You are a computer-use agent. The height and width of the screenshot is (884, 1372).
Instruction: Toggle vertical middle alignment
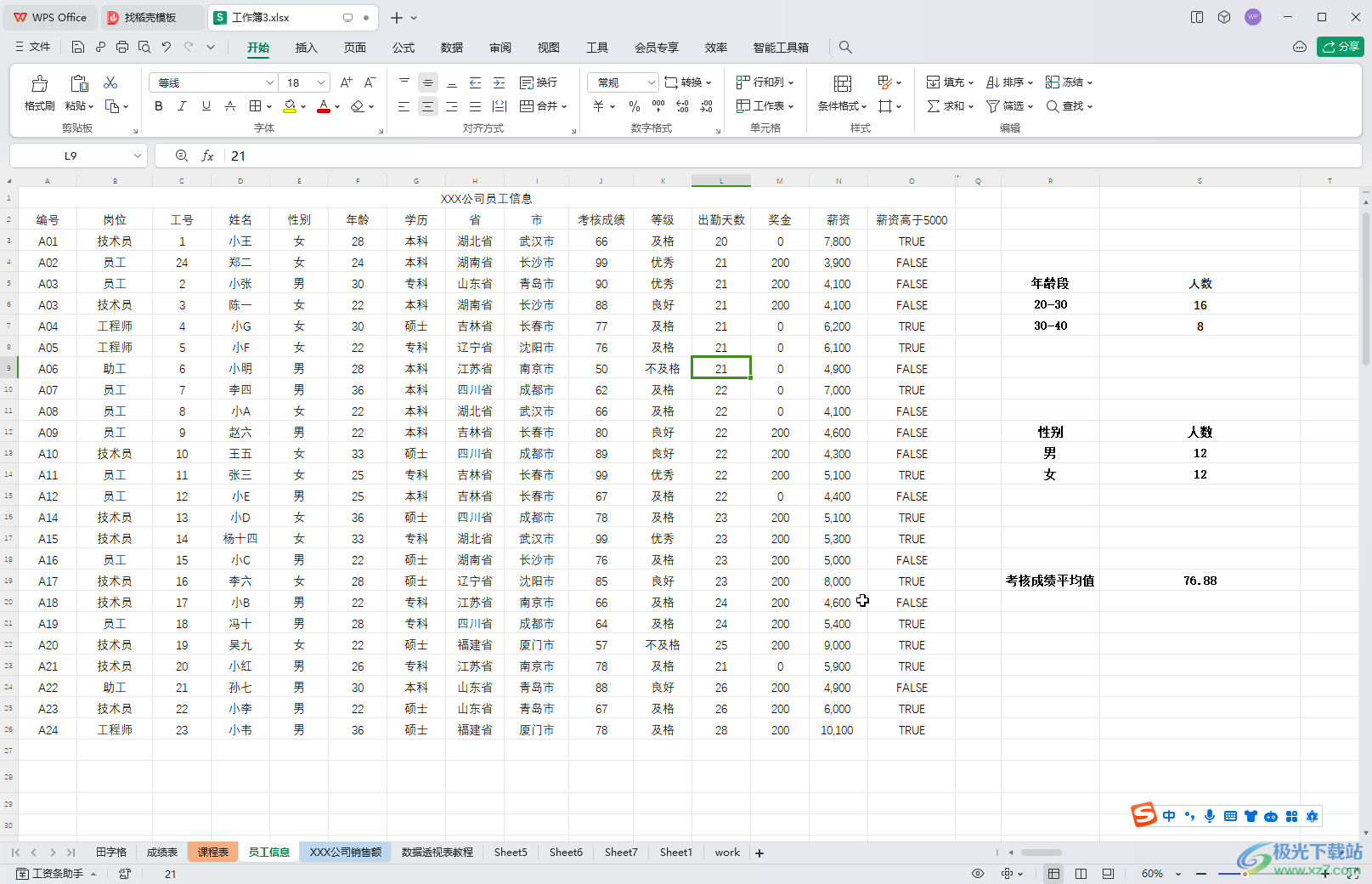click(428, 82)
